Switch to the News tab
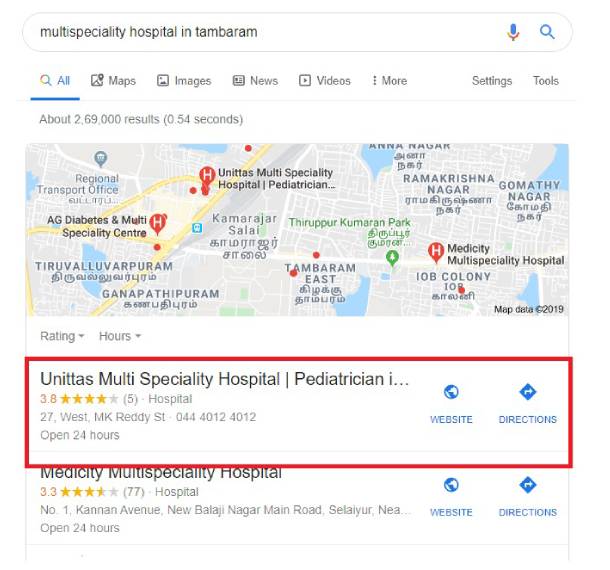Image resolution: width=610 pixels, height=570 pixels. [x=255, y=81]
